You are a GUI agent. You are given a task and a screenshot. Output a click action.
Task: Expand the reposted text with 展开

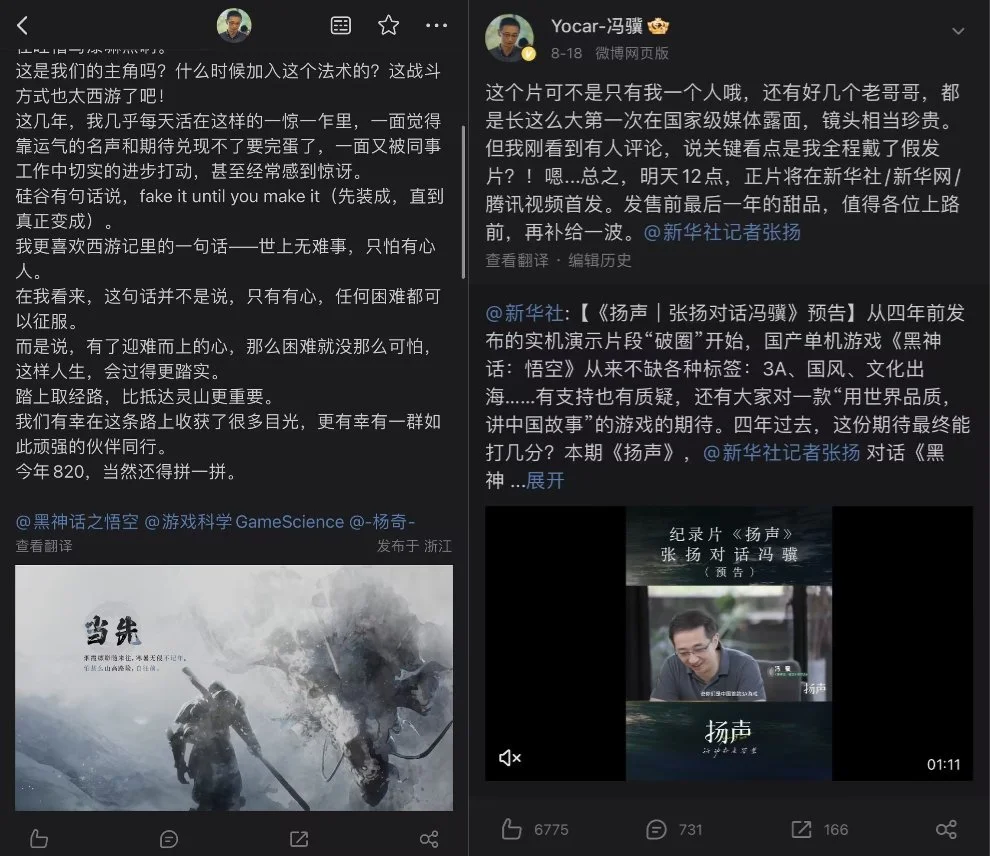545,480
